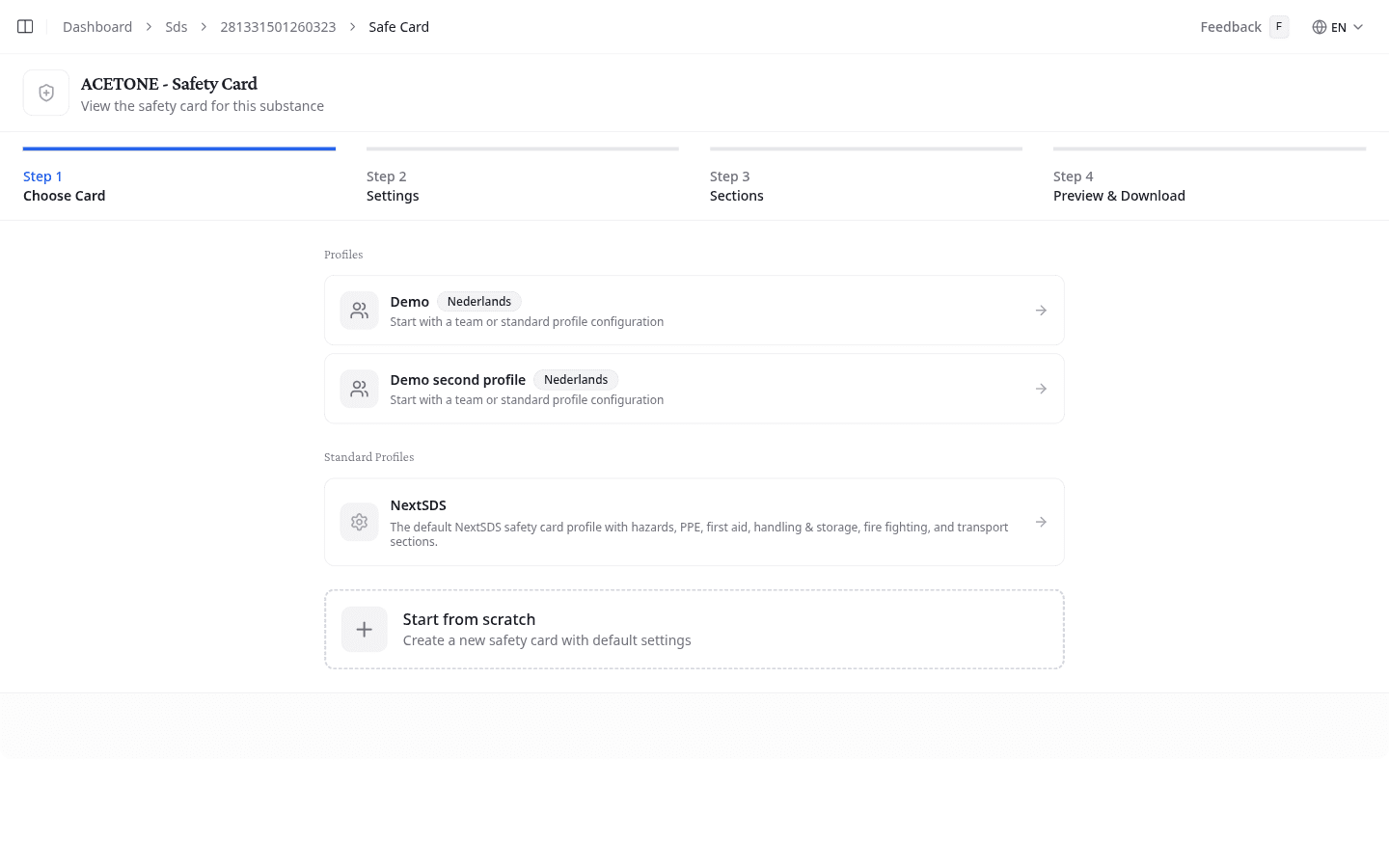The image size is (1389, 868).
Task: Toggle the sidebar panel icon top left
Action: 24,26
